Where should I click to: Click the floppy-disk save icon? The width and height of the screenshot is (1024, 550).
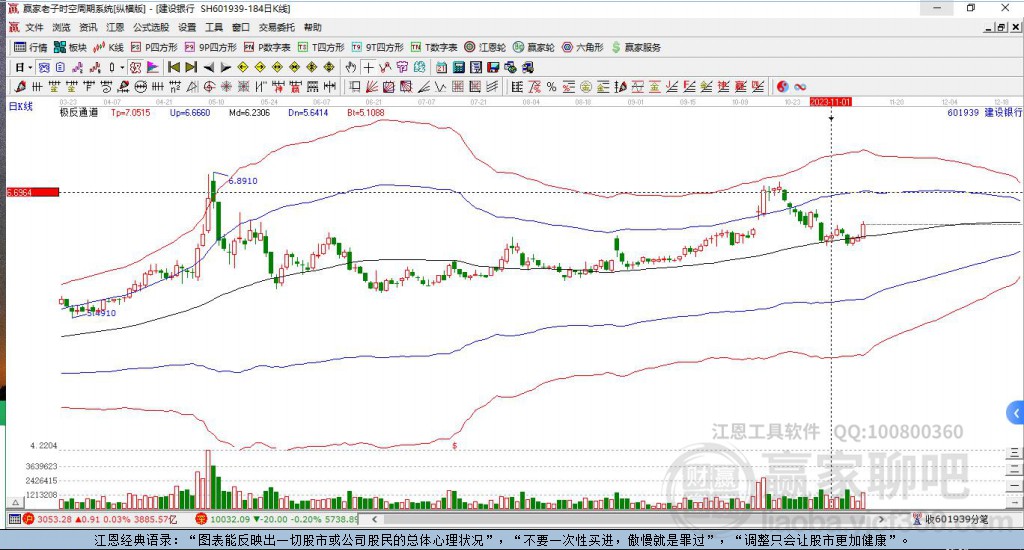493,67
